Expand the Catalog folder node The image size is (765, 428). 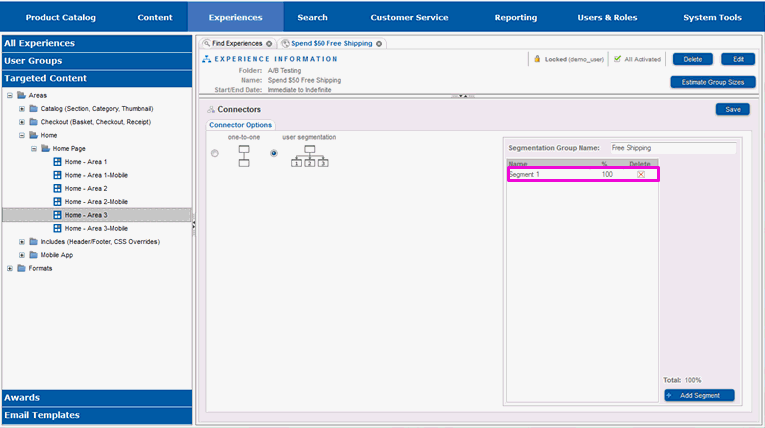22,109
